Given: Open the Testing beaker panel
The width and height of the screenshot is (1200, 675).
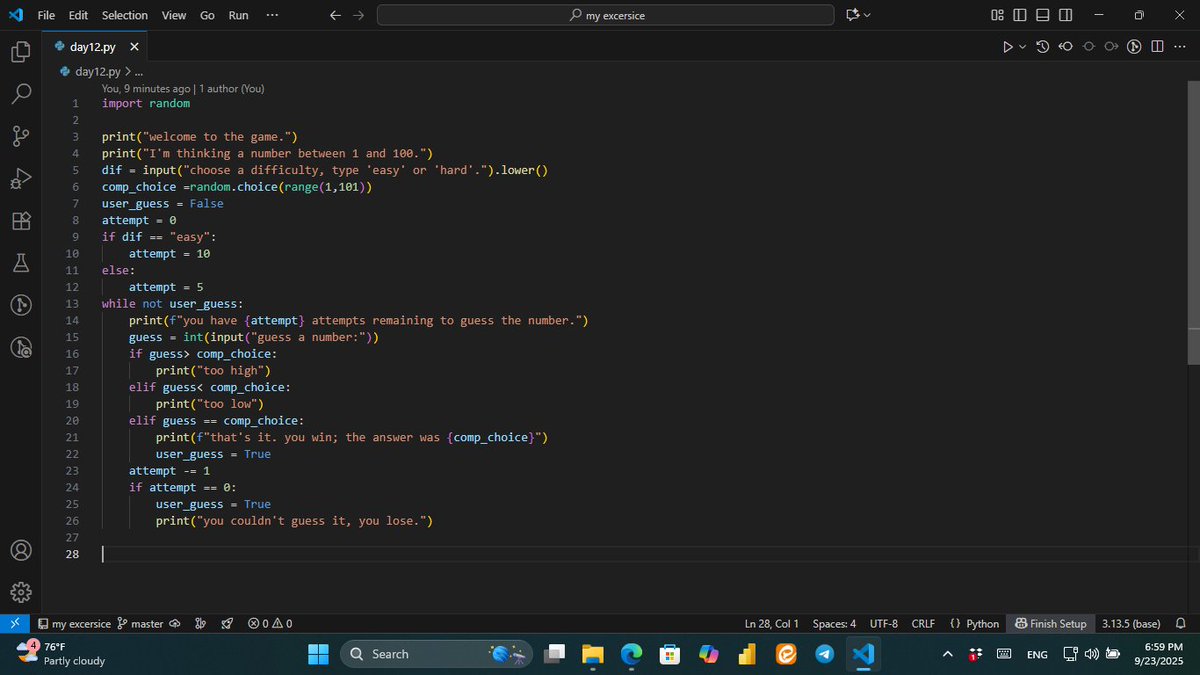Looking at the screenshot, I should pos(20,263).
